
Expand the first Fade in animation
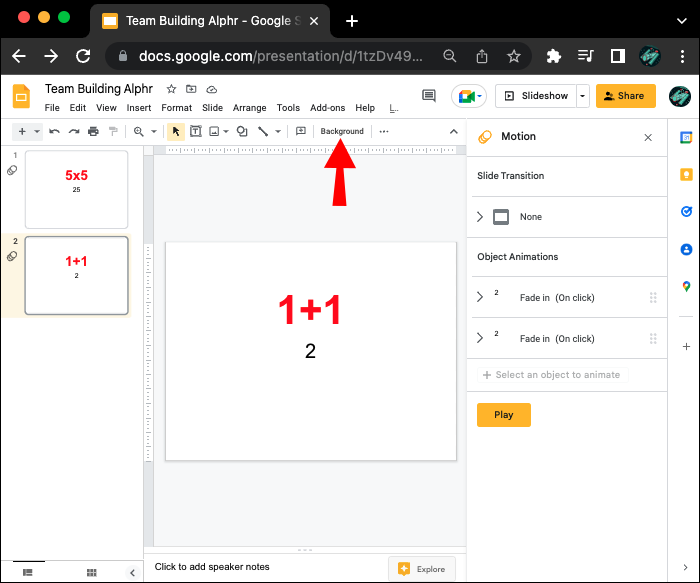pos(480,297)
